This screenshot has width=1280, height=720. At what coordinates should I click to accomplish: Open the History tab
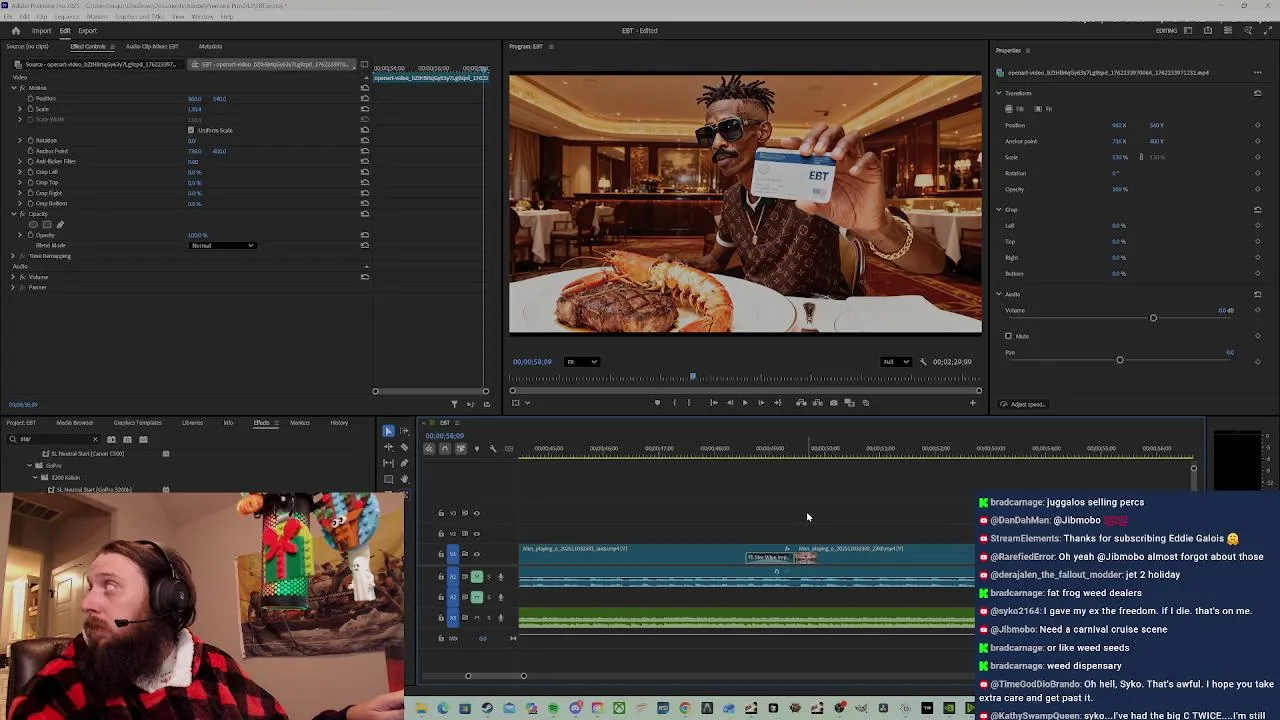click(339, 423)
